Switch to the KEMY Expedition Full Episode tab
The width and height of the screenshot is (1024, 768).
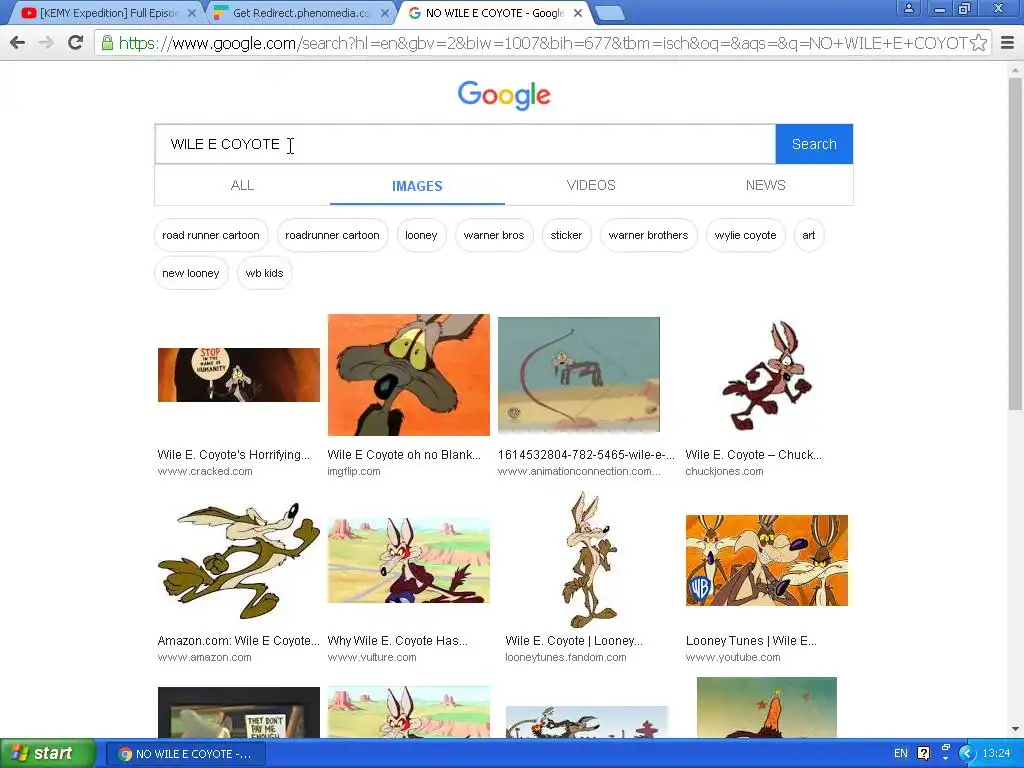108,13
